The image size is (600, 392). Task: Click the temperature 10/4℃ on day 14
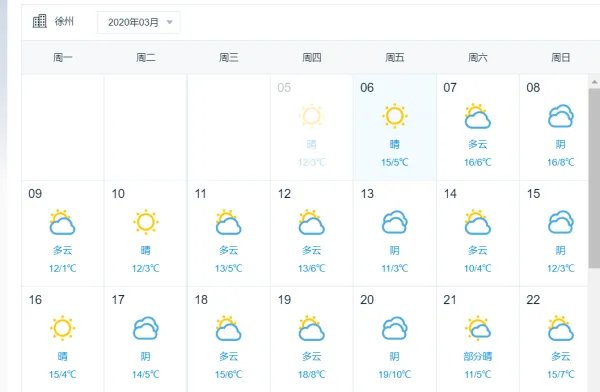tap(478, 268)
